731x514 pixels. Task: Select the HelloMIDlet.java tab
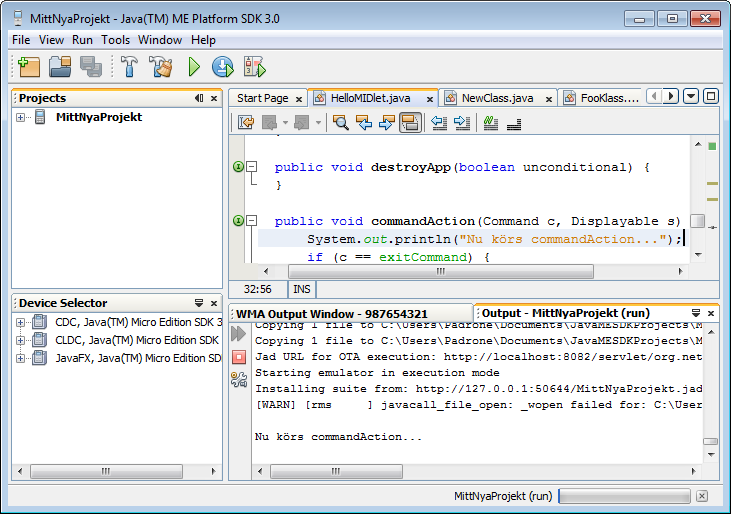tap(370, 98)
